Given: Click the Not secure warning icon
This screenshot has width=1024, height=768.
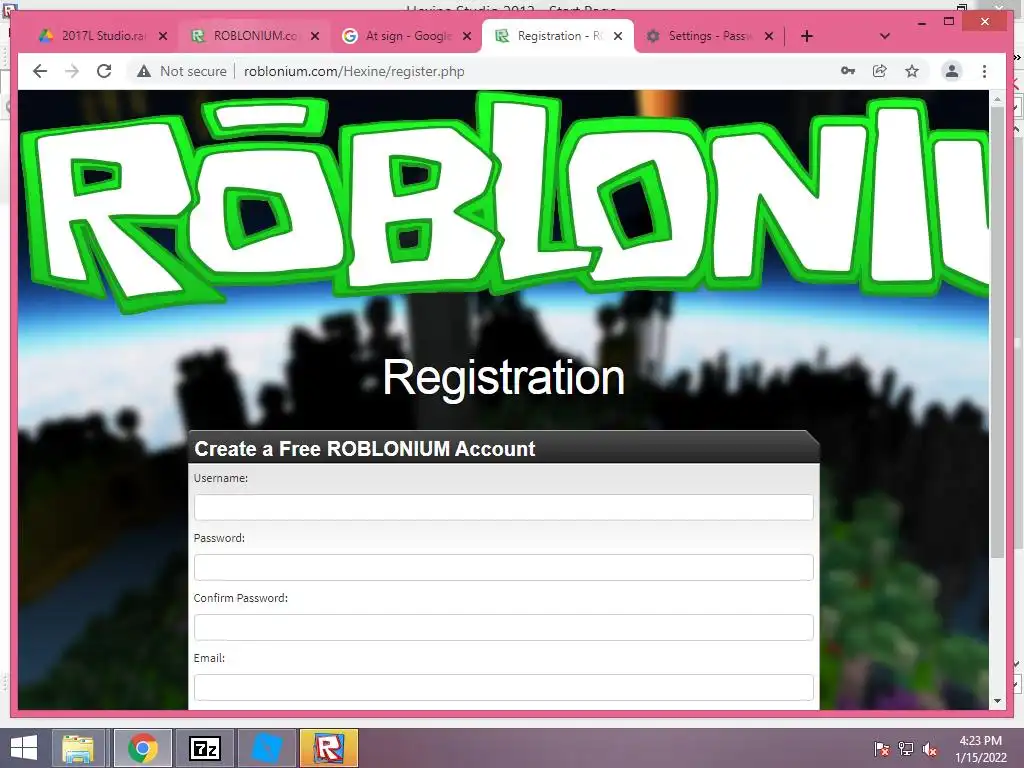Looking at the screenshot, I should pyautogui.click(x=144, y=71).
